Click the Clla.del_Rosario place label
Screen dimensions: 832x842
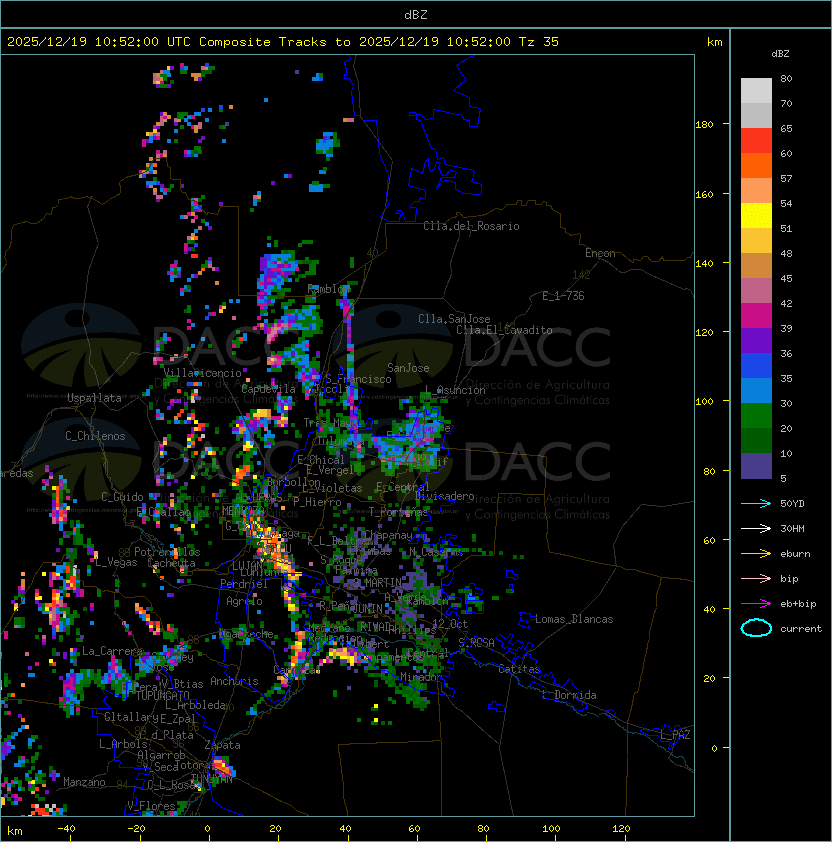tap(471, 226)
